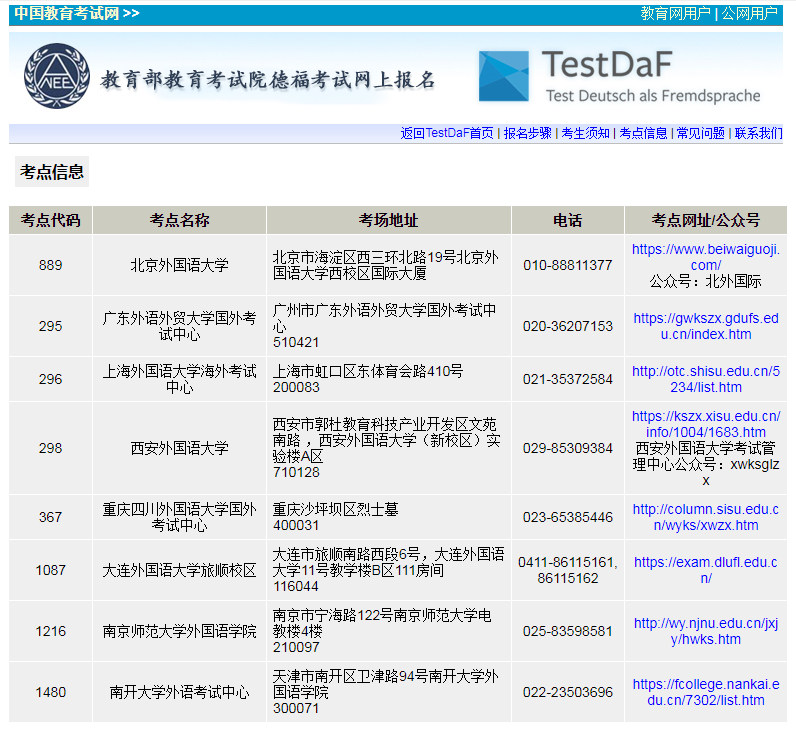Click the 考点信息 page heading
796x736 pixels.
52,172
